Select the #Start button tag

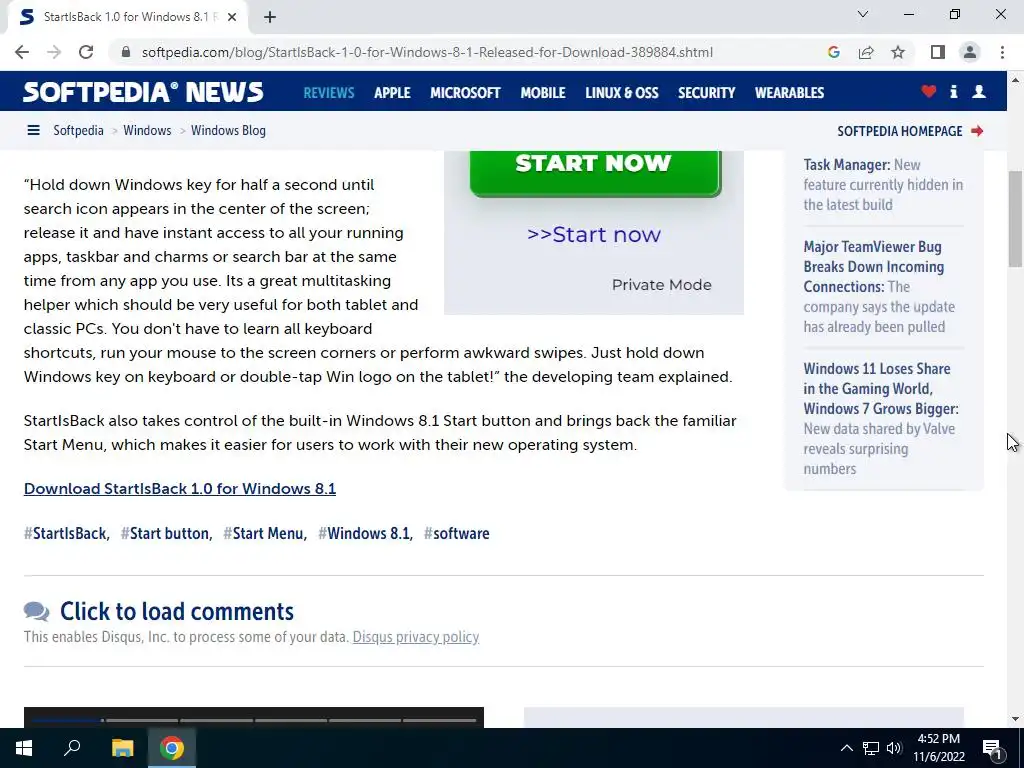pyautogui.click(x=167, y=534)
